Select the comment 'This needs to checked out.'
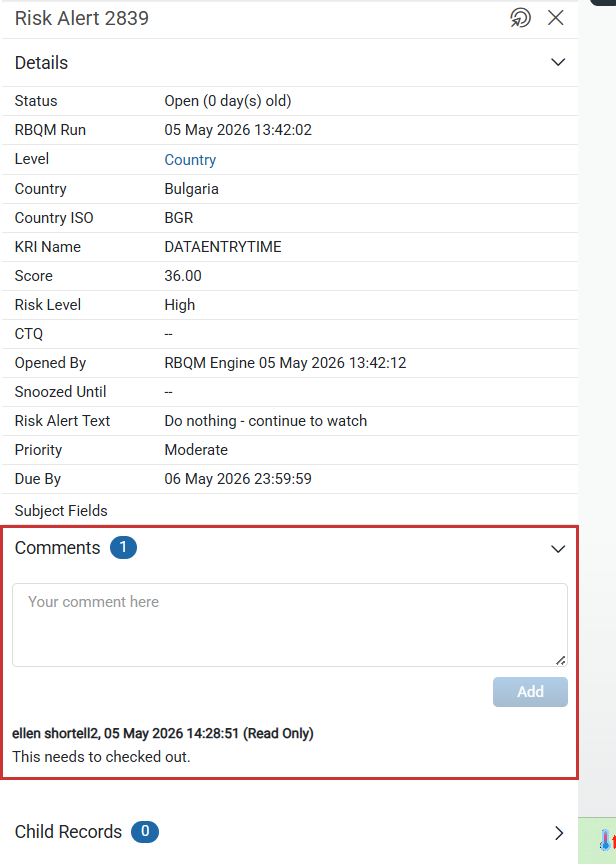Viewport: 616px width, 864px height. coord(101,757)
